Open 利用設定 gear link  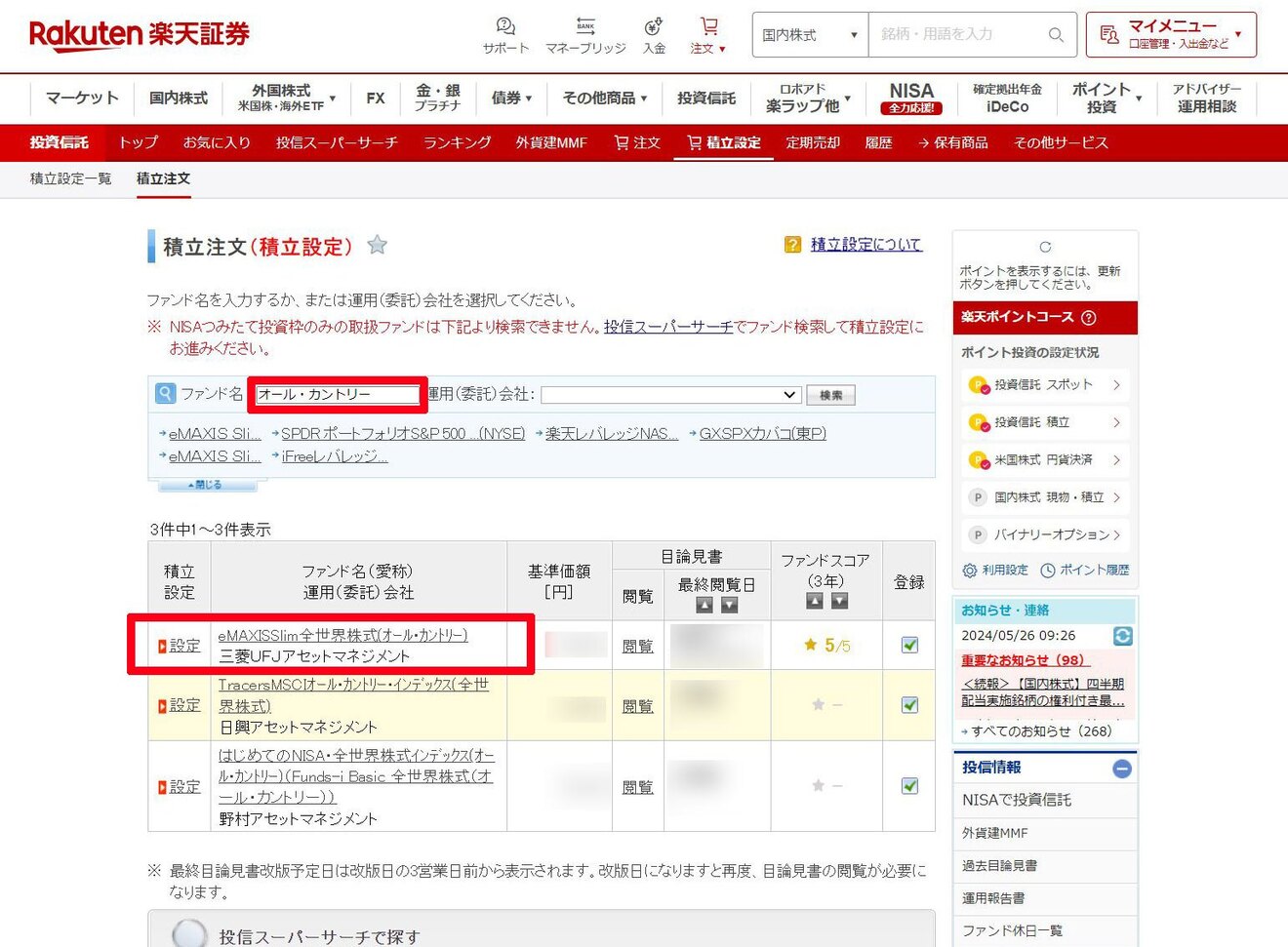[x=995, y=571]
